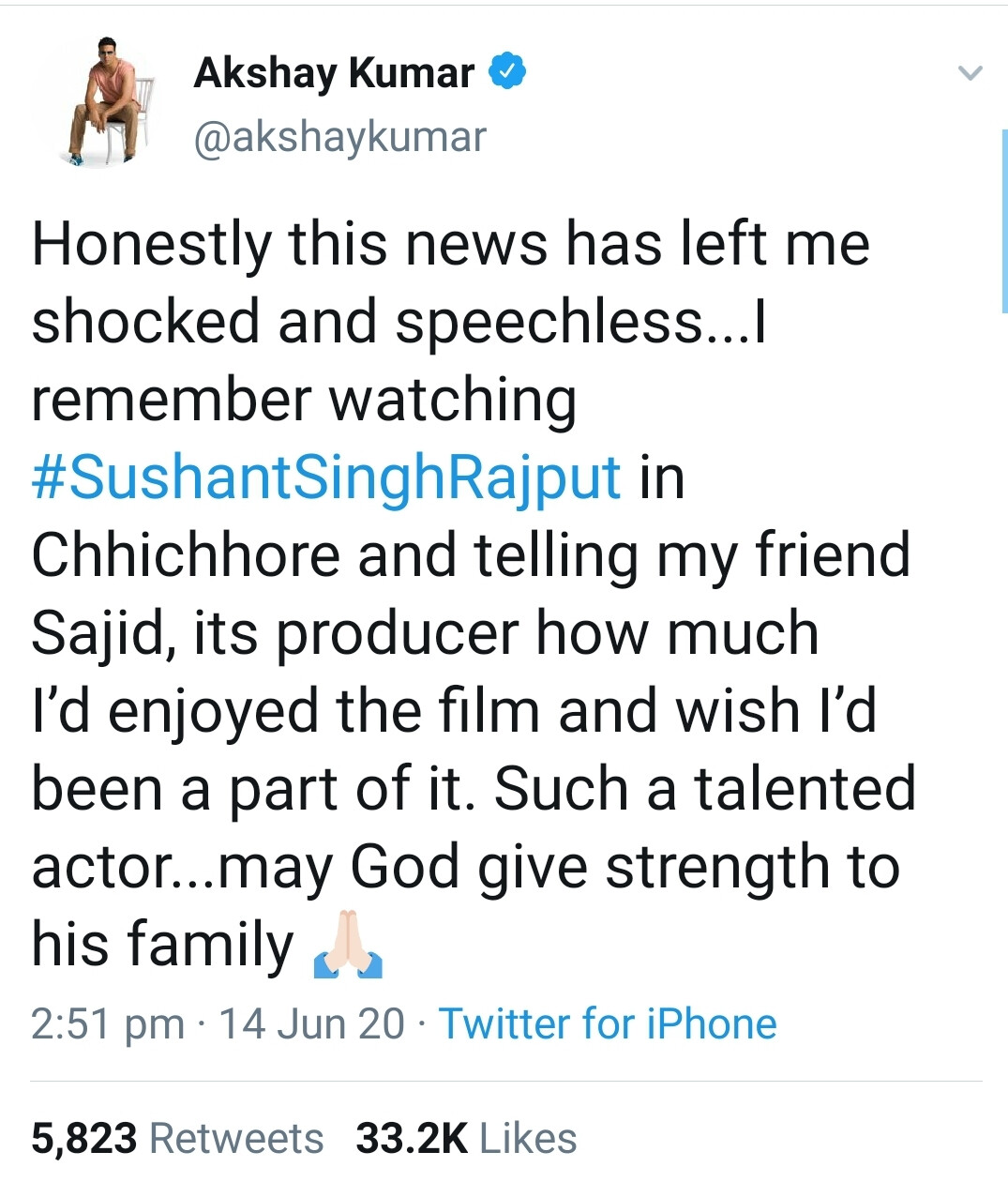Click the 'Such a talented' sentence

703,788
